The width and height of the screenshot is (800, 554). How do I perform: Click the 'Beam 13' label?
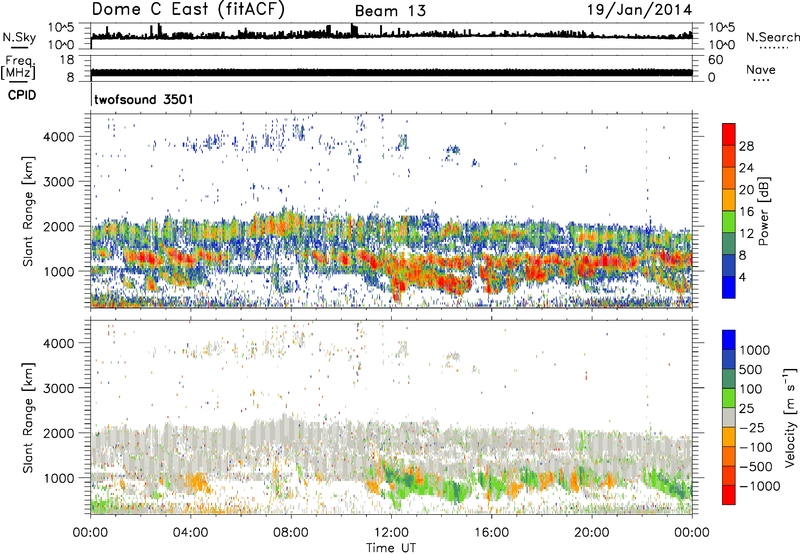click(390, 11)
